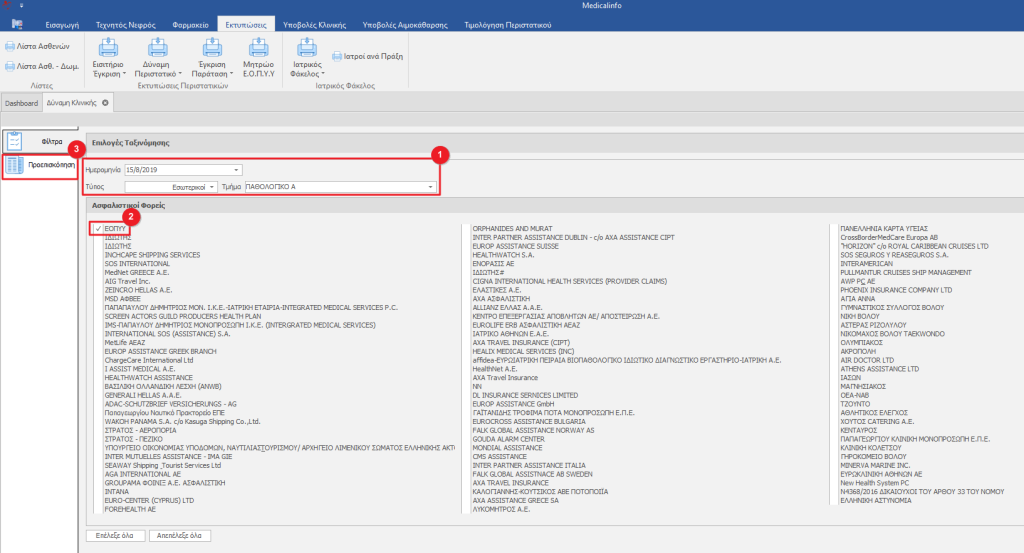
Task: Click the Ιατροί ανά Πράξη print icon
Action: point(336,57)
